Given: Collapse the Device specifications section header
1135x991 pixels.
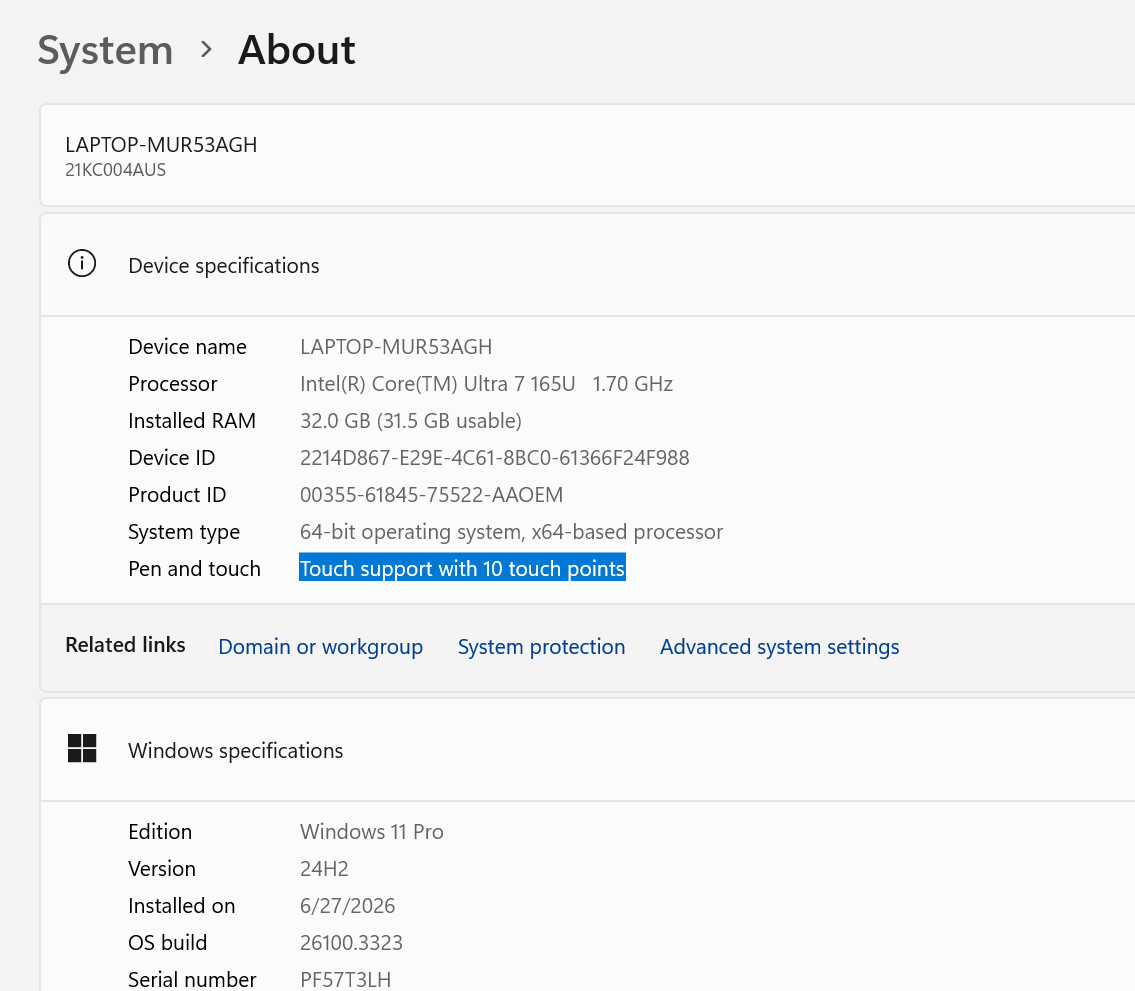Looking at the screenshot, I should [587, 265].
